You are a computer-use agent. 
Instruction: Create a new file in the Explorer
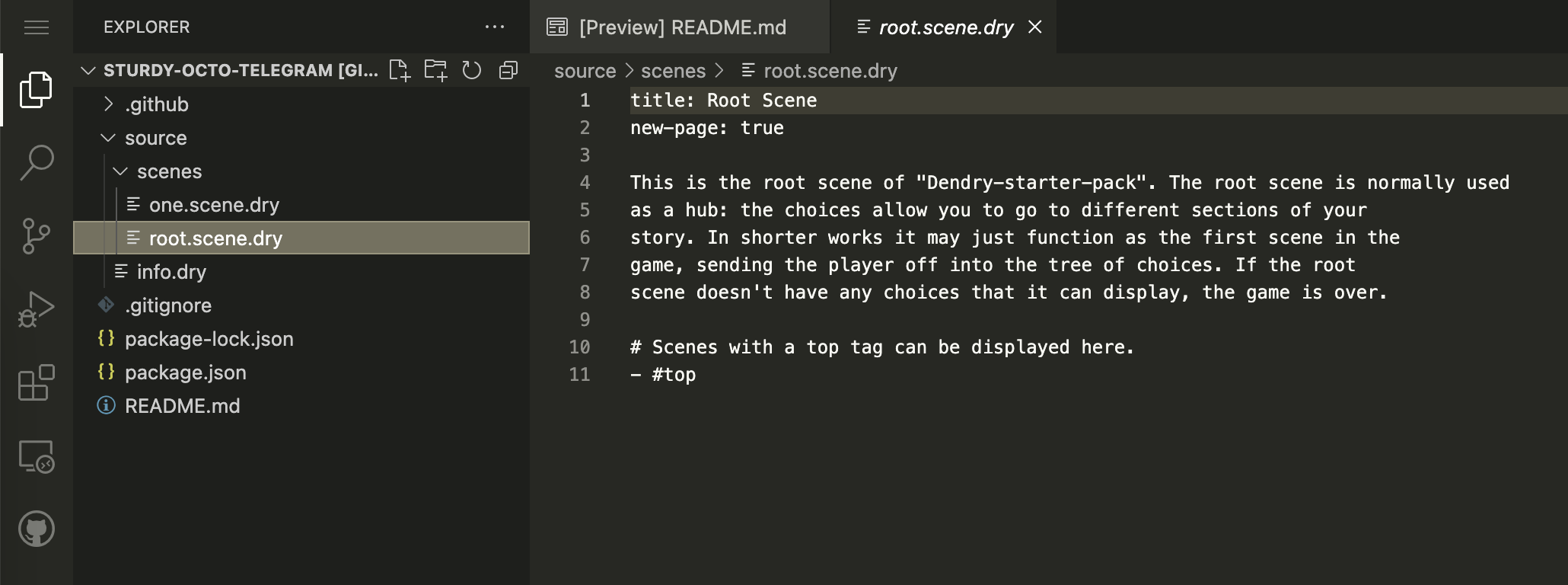(x=398, y=70)
